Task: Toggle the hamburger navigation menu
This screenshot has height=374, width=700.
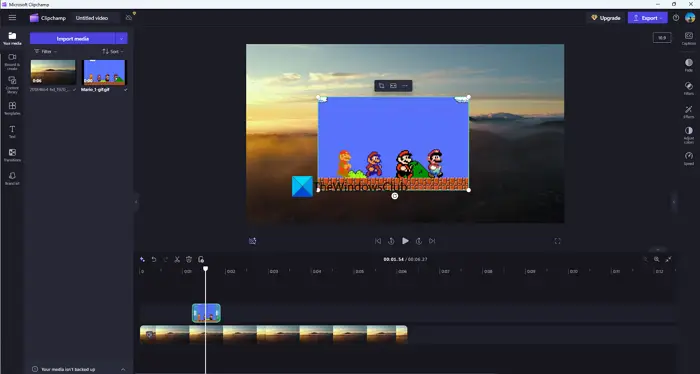Action: pos(12,18)
